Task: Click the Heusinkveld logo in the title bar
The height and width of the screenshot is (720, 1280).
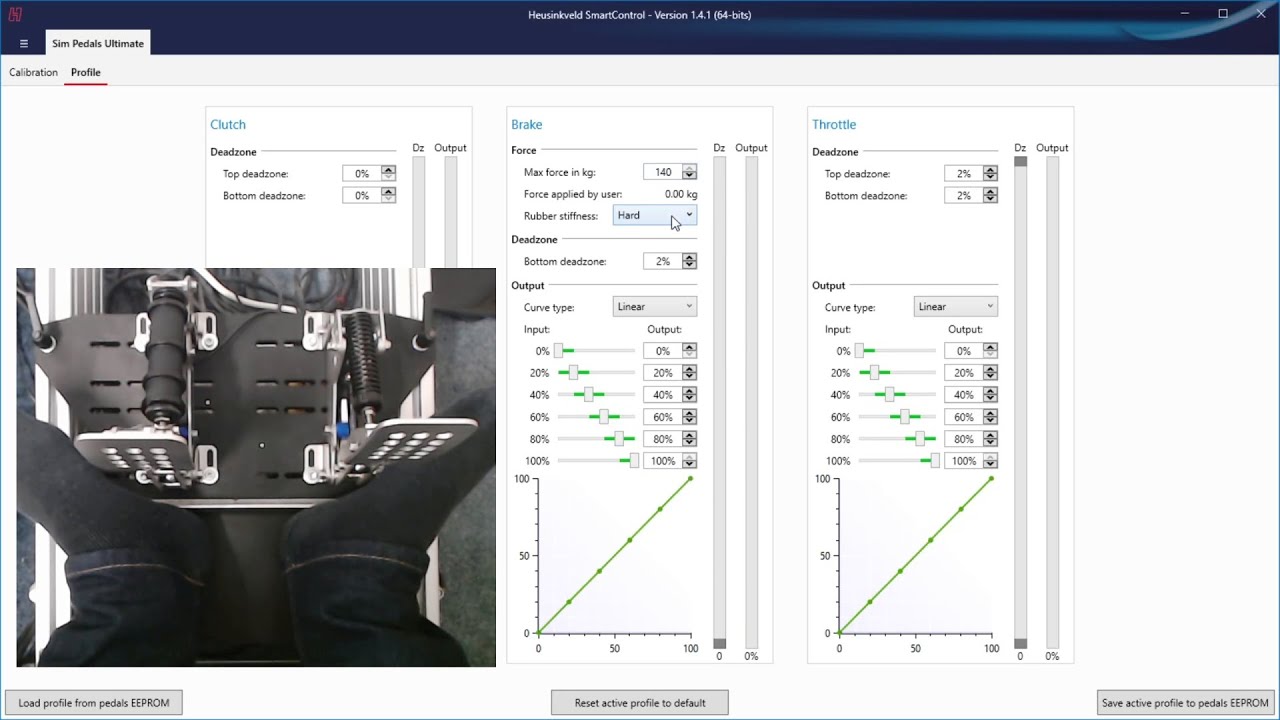Action: point(15,14)
